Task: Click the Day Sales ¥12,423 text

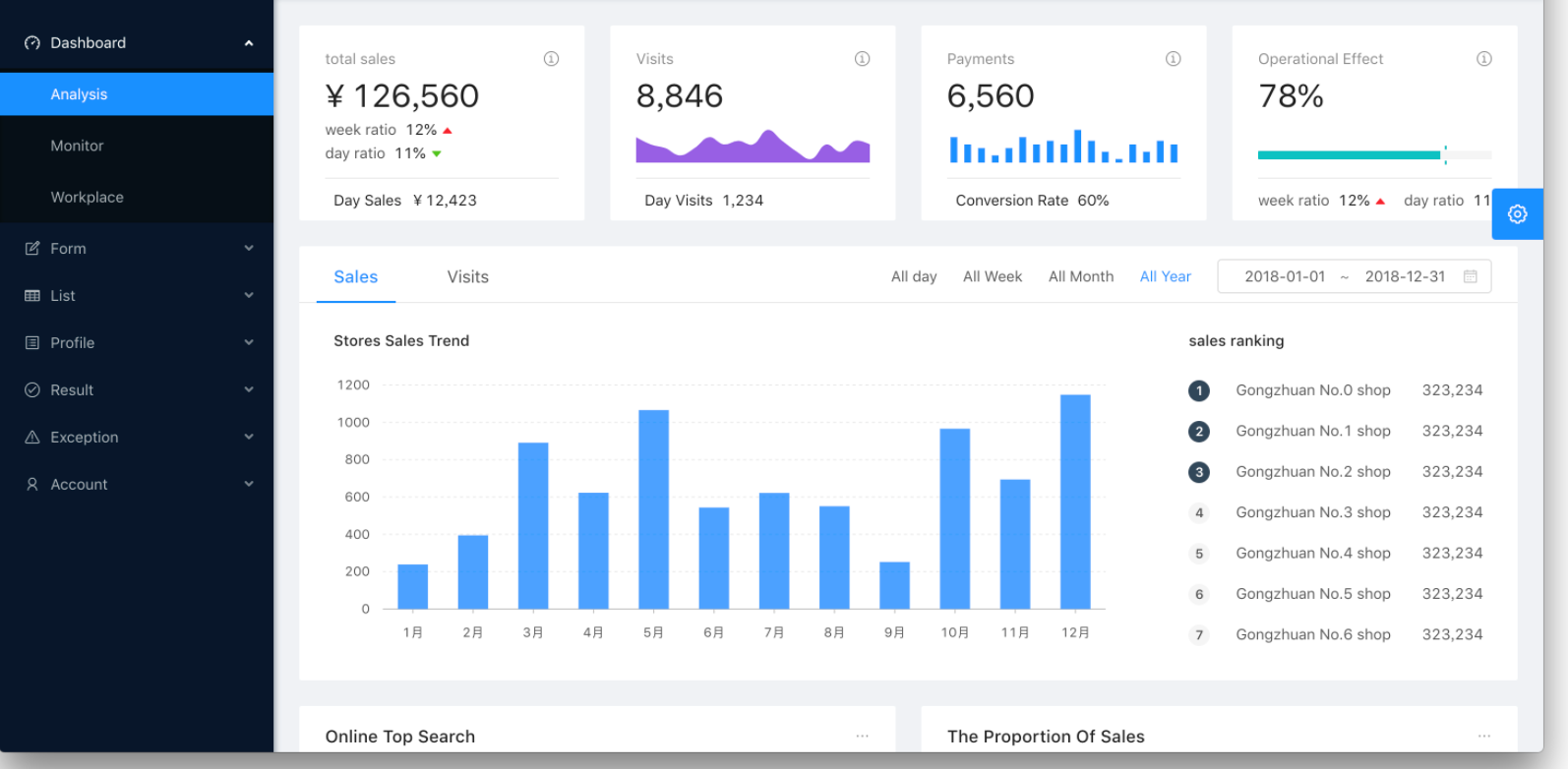Action: click(405, 201)
